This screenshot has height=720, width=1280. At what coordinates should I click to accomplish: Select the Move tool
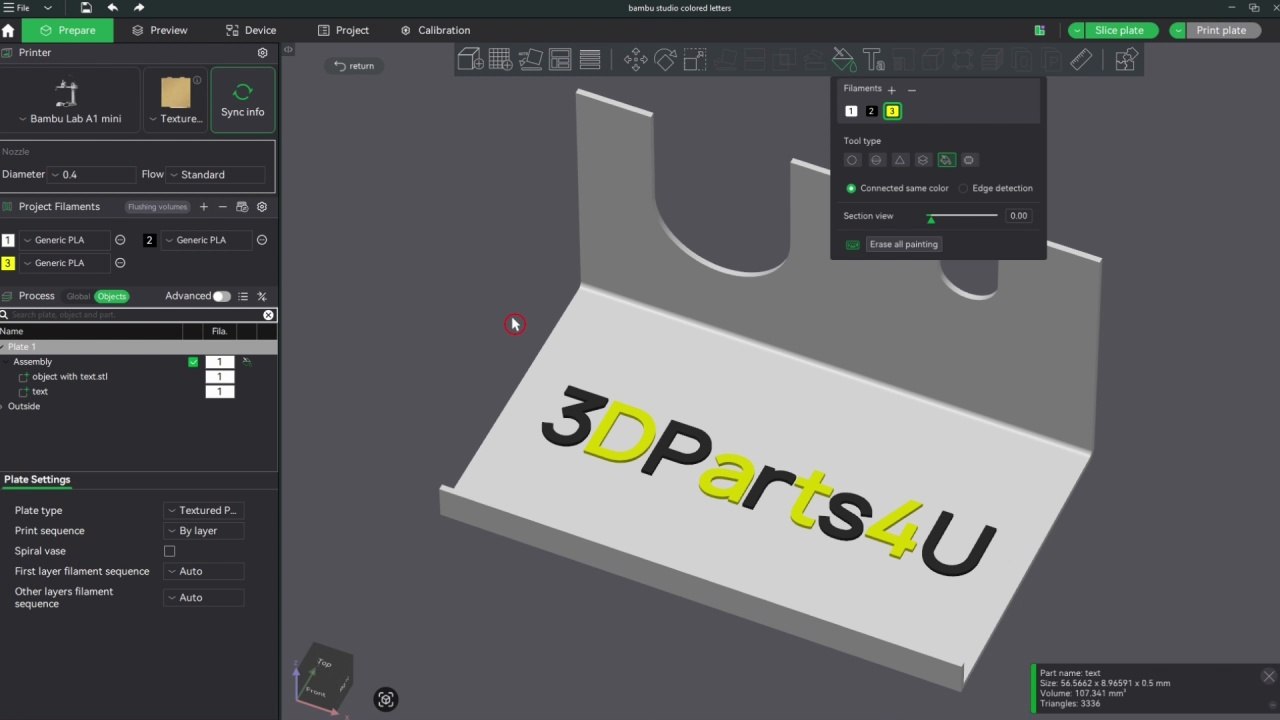635,60
